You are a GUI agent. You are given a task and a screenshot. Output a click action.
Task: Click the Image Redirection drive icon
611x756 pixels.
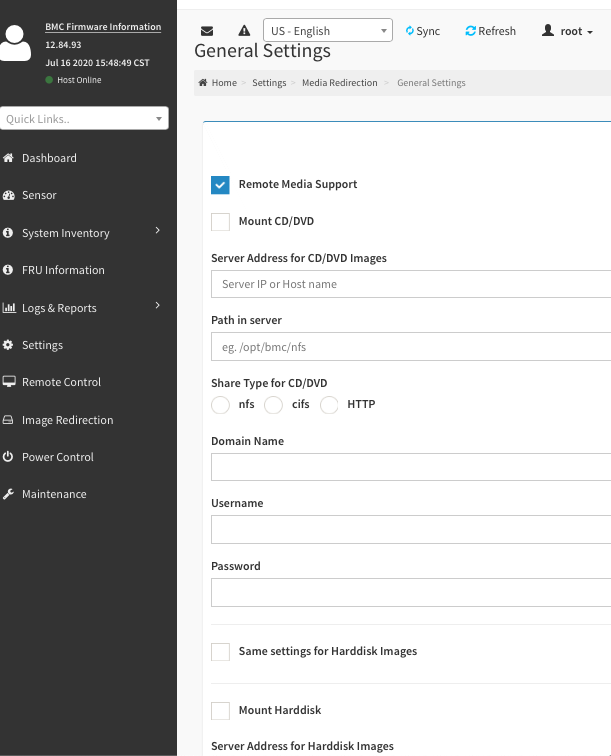(8, 420)
